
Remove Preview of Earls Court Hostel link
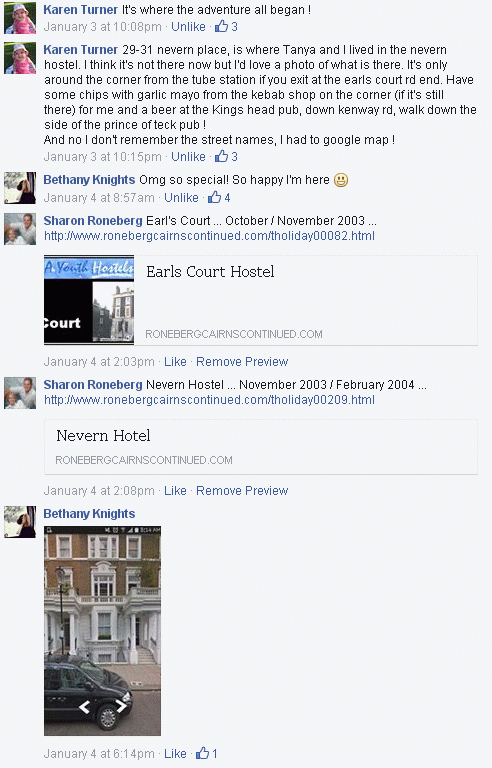pyautogui.click(x=242, y=361)
